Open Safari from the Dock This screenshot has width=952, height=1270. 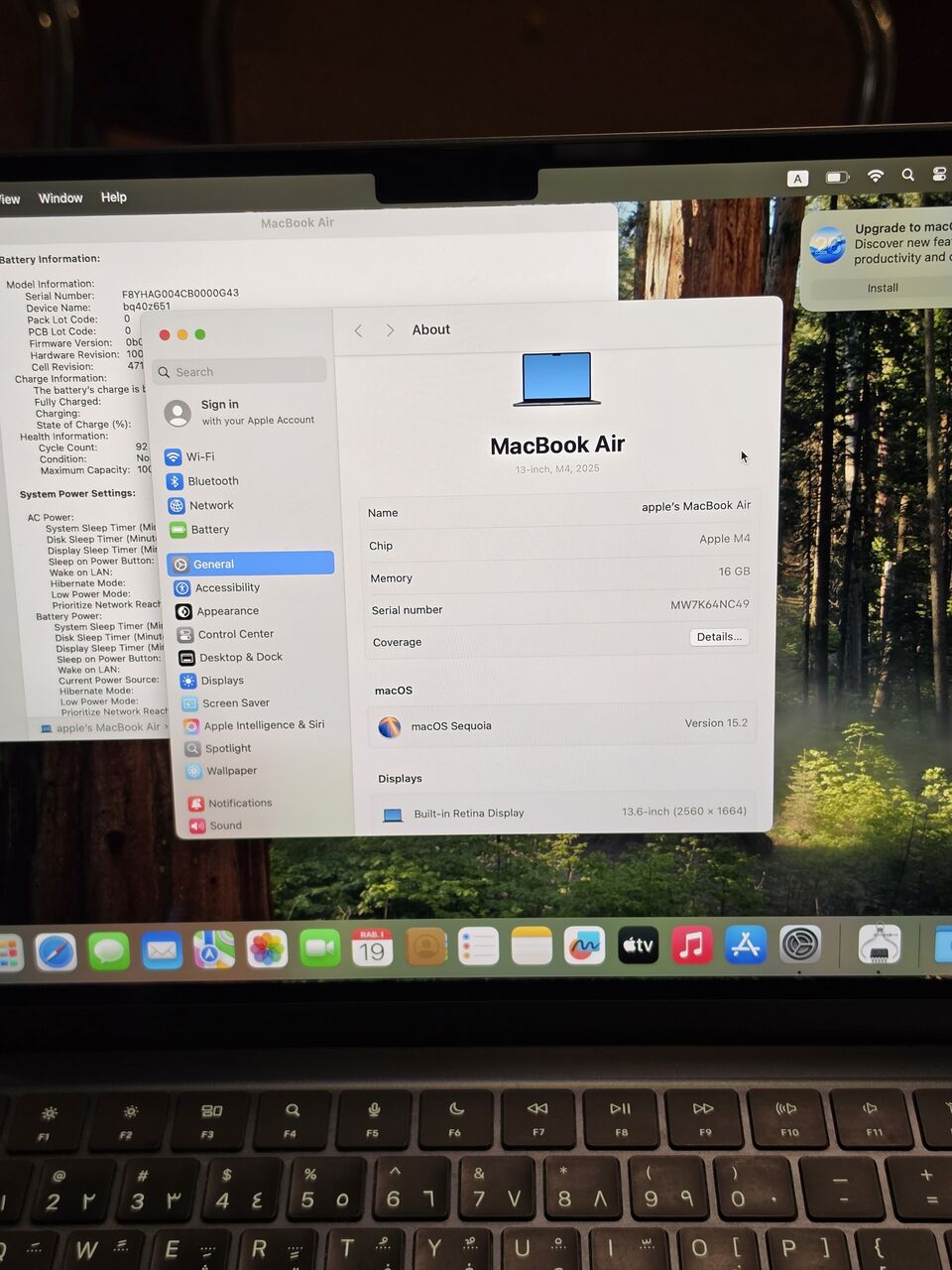[x=56, y=952]
